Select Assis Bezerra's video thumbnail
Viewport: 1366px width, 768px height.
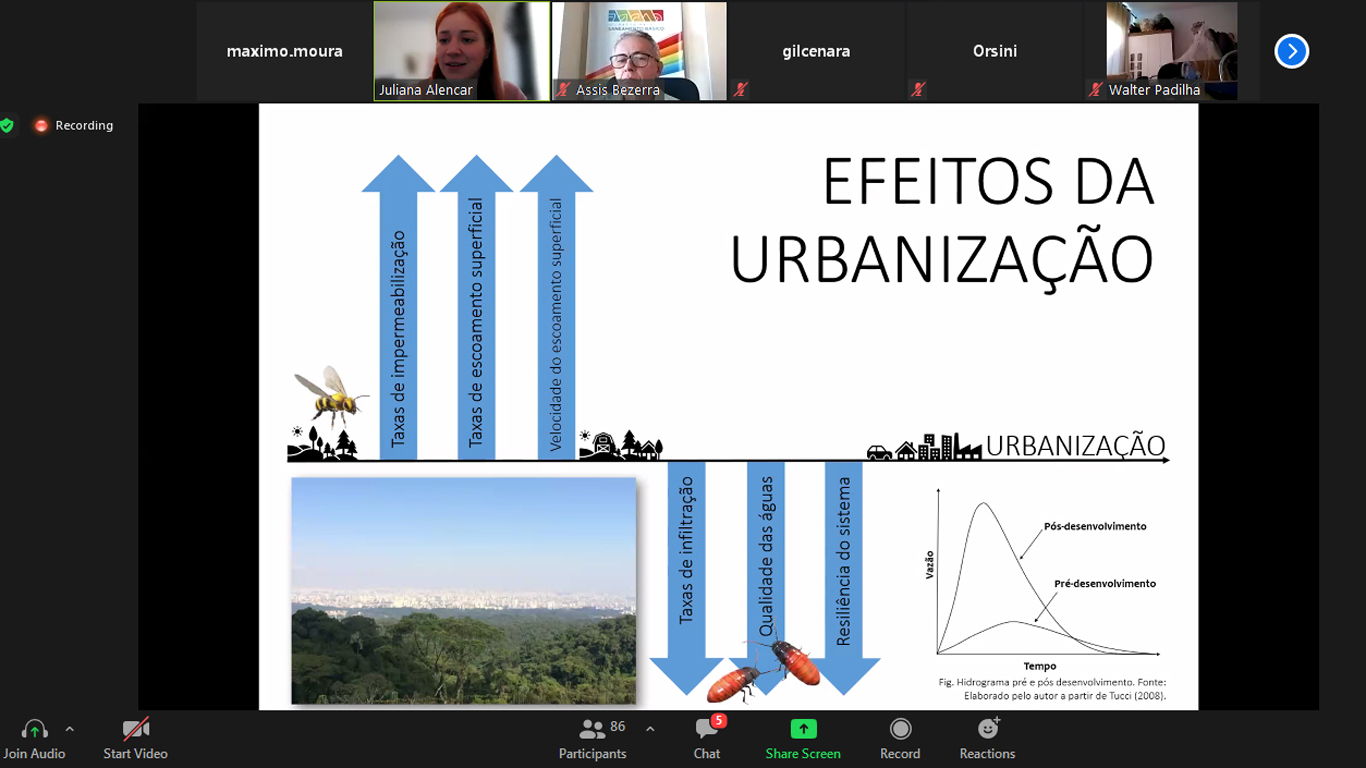click(639, 50)
